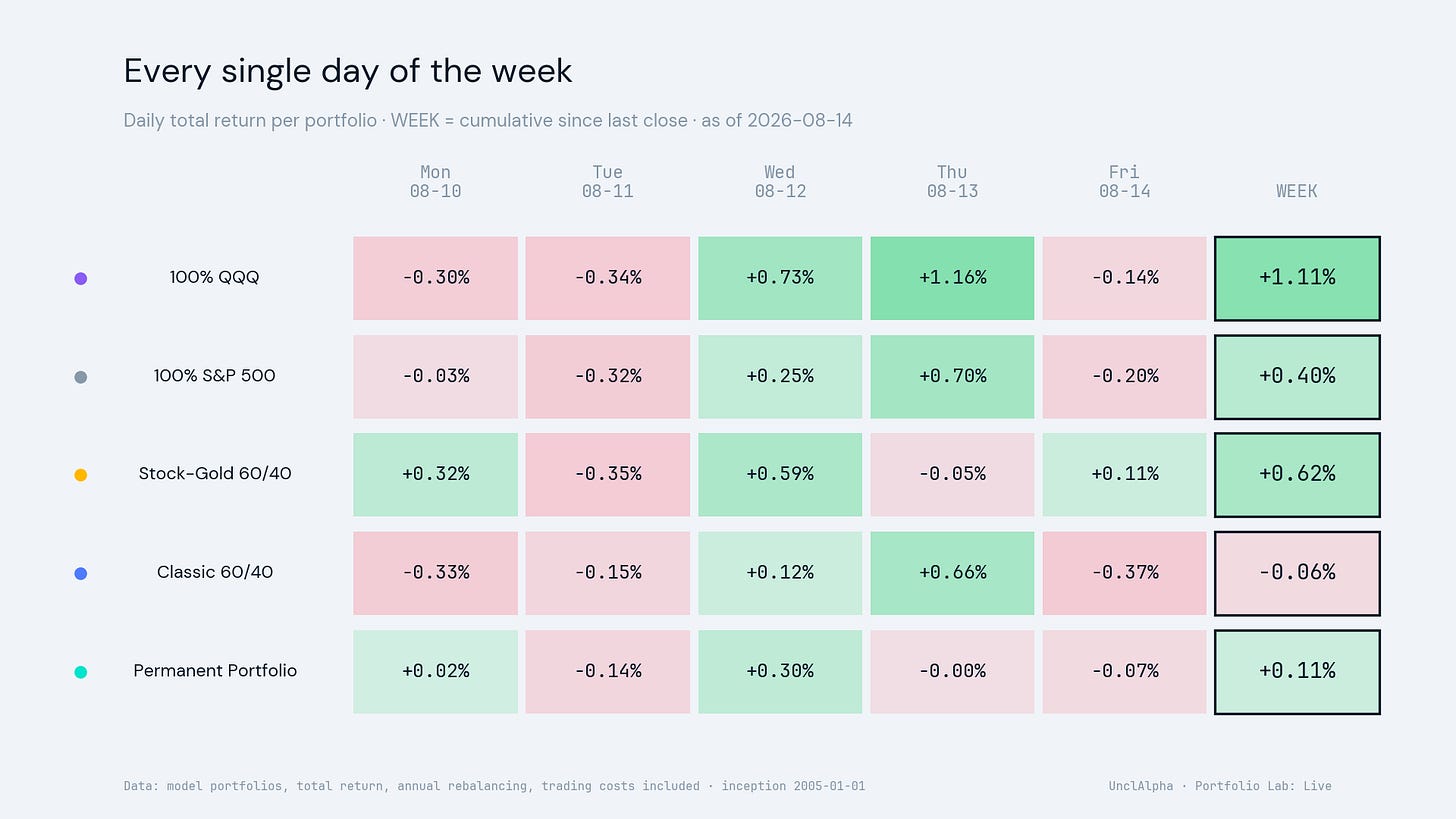Click the Stock-Gold Tuesday -0.35% cell
This screenshot has height=819, width=1456.
coord(607,474)
